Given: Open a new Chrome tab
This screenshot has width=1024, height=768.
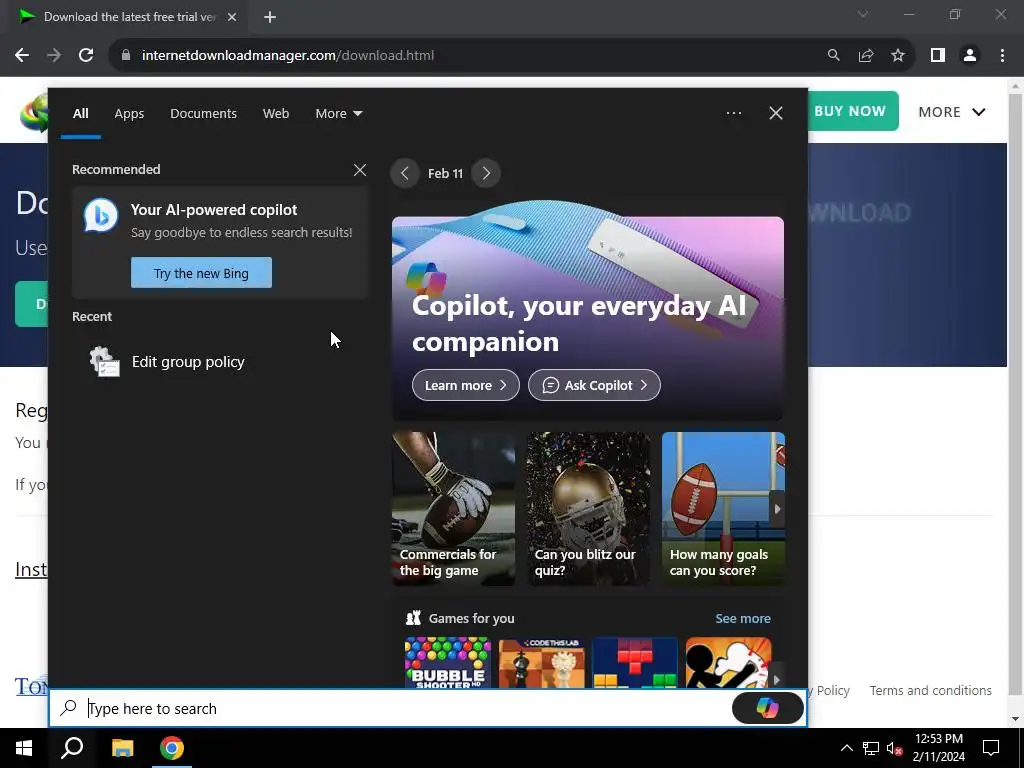Looking at the screenshot, I should pos(270,17).
